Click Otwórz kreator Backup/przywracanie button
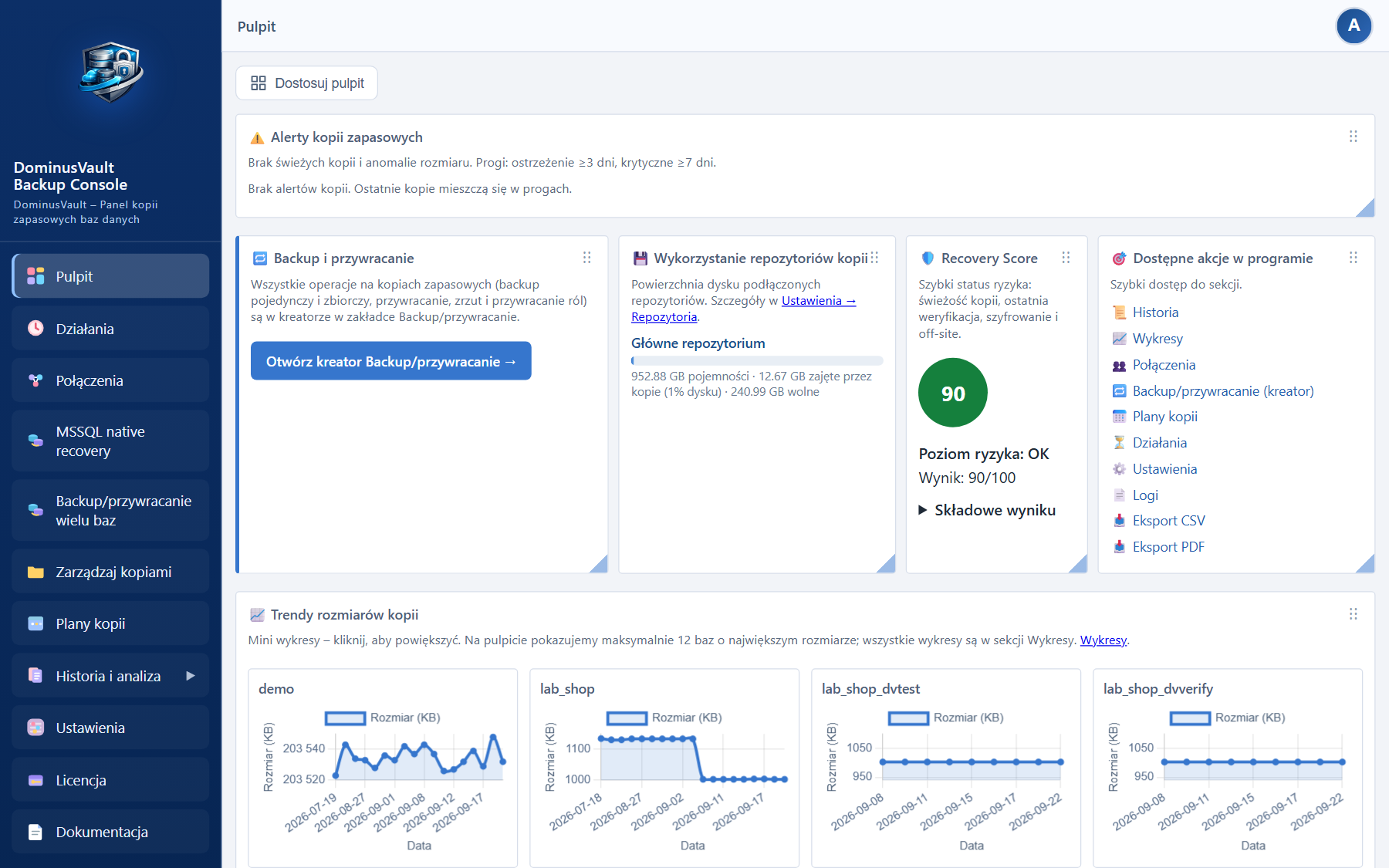The image size is (1389, 868). pyautogui.click(x=391, y=361)
